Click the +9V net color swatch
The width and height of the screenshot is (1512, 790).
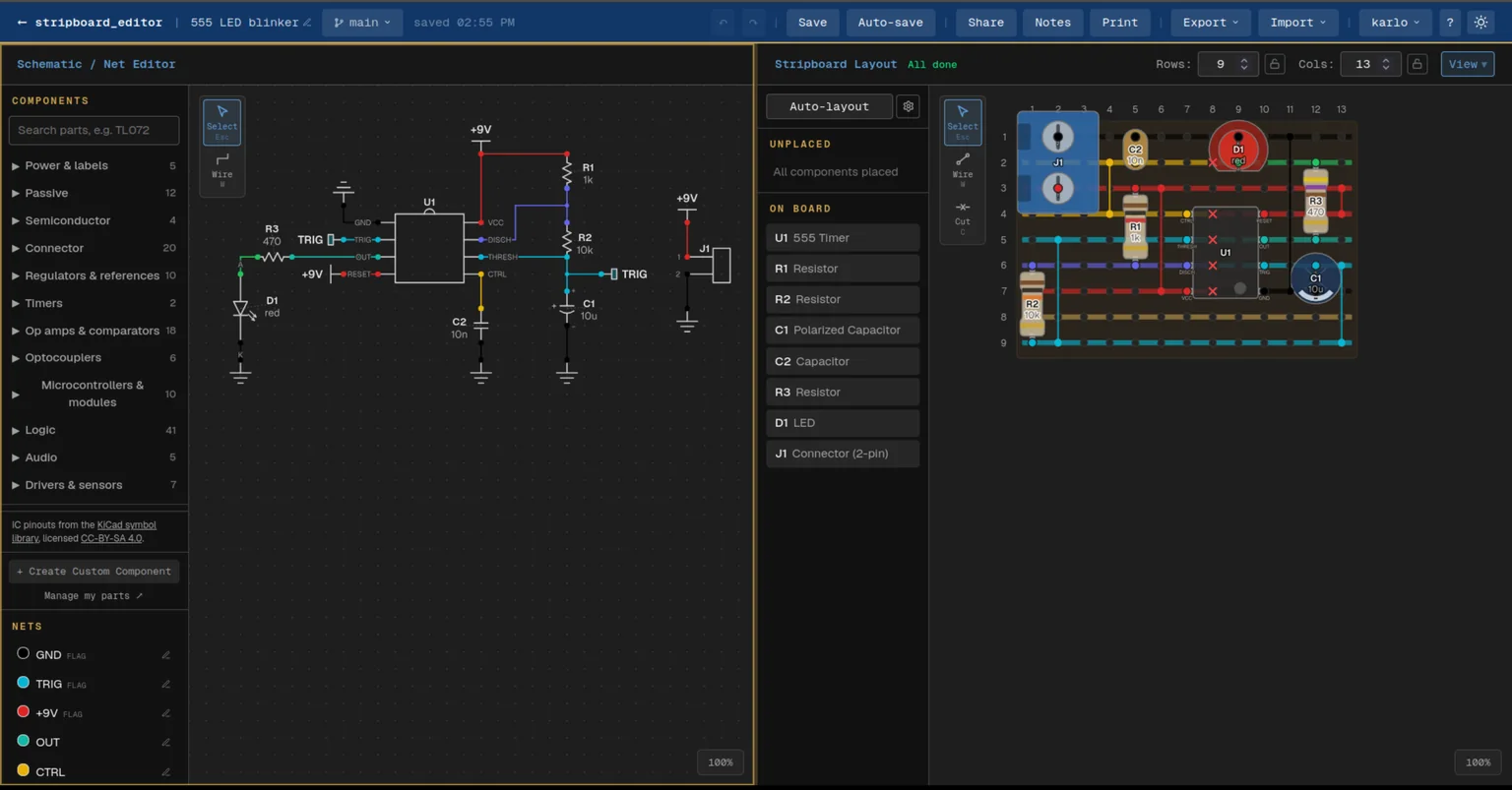[x=23, y=712]
